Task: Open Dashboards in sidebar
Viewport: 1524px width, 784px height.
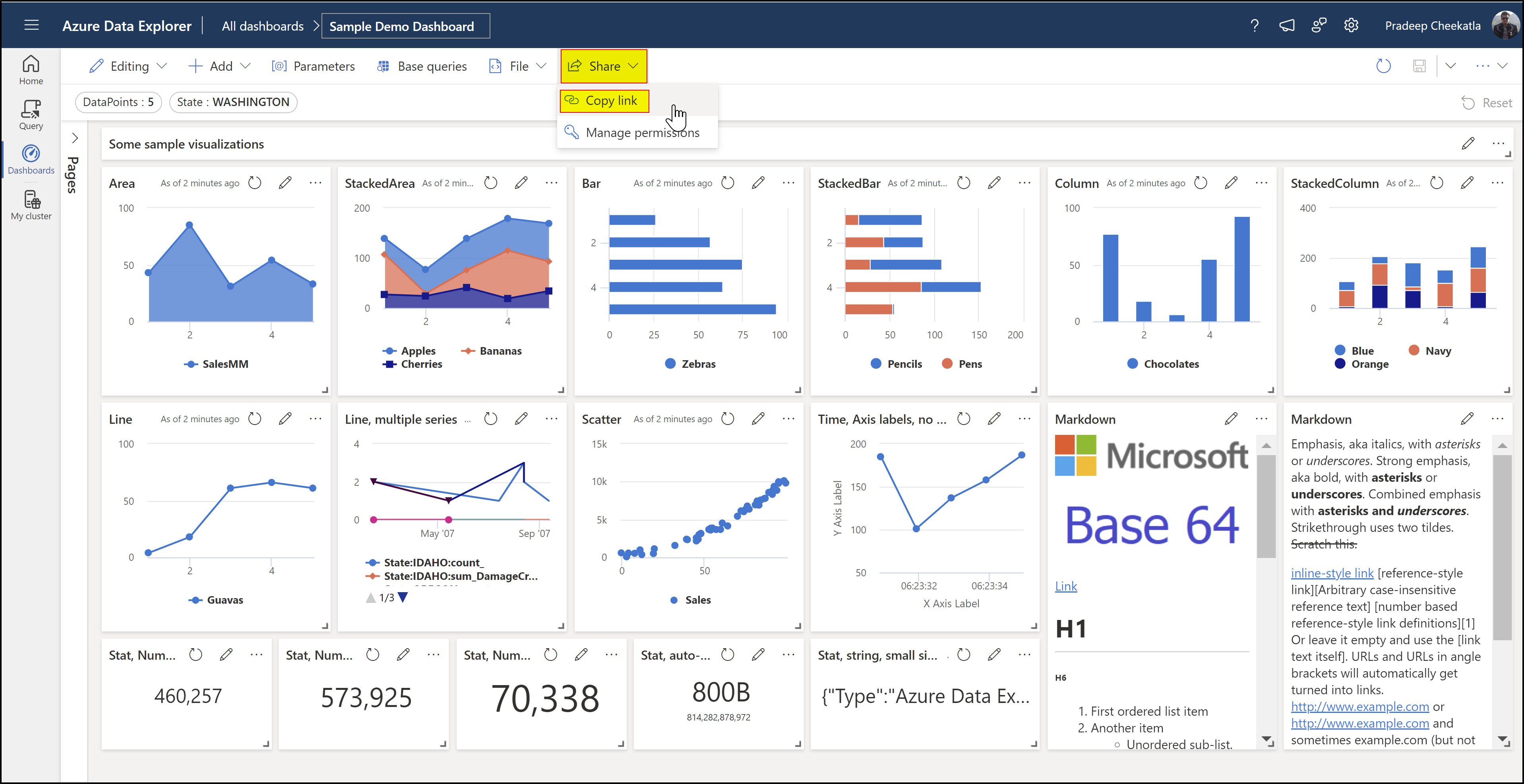Action: coord(31,160)
